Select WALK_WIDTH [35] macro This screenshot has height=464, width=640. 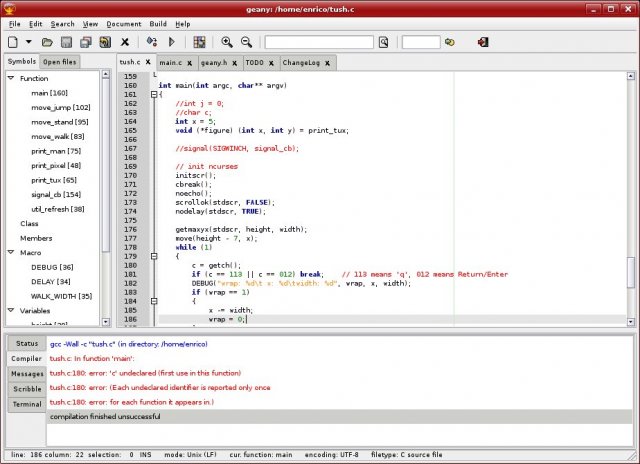(x=62, y=296)
